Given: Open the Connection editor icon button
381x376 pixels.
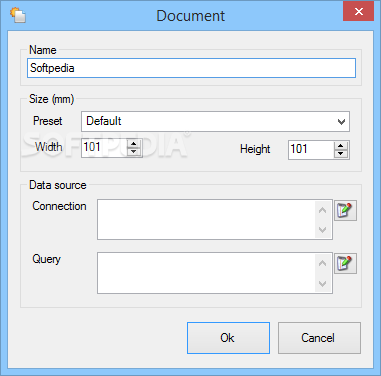Looking at the screenshot, I should tap(345, 210).
